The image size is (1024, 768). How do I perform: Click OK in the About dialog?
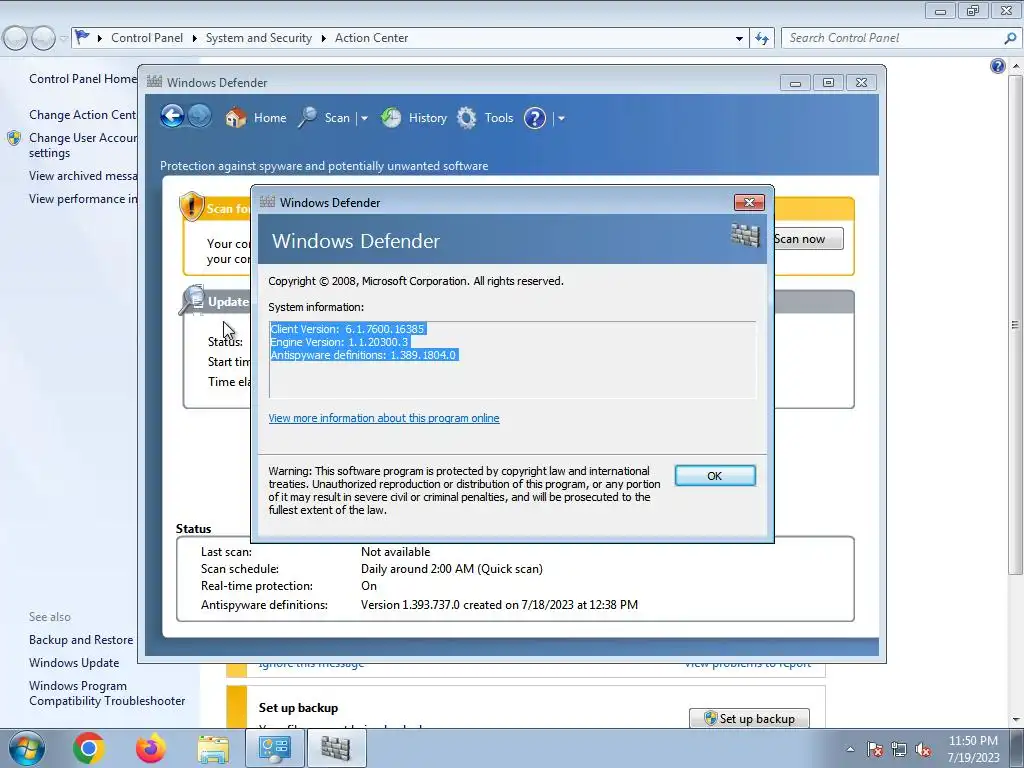click(714, 476)
